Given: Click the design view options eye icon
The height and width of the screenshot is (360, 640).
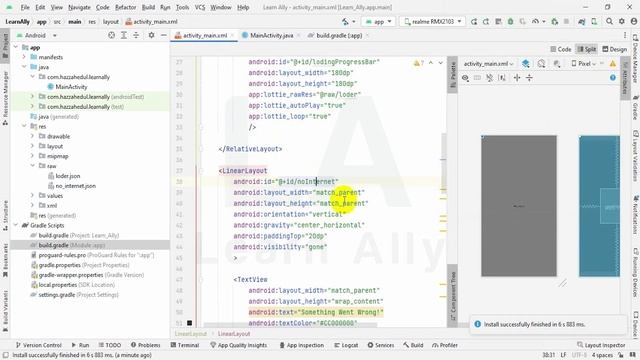Looking at the screenshot, I should 465,78.
